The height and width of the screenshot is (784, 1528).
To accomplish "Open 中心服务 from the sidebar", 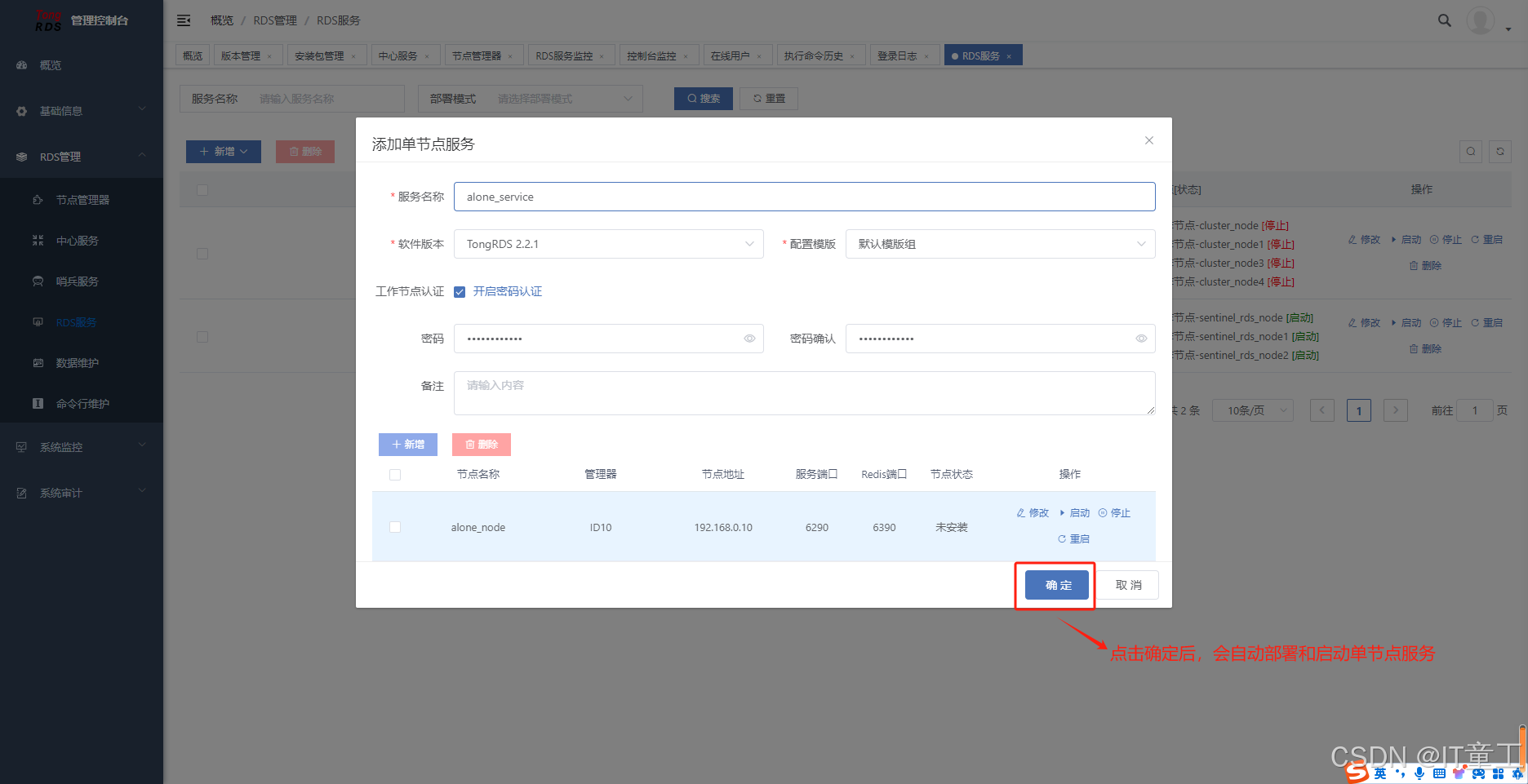I will pos(75,240).
